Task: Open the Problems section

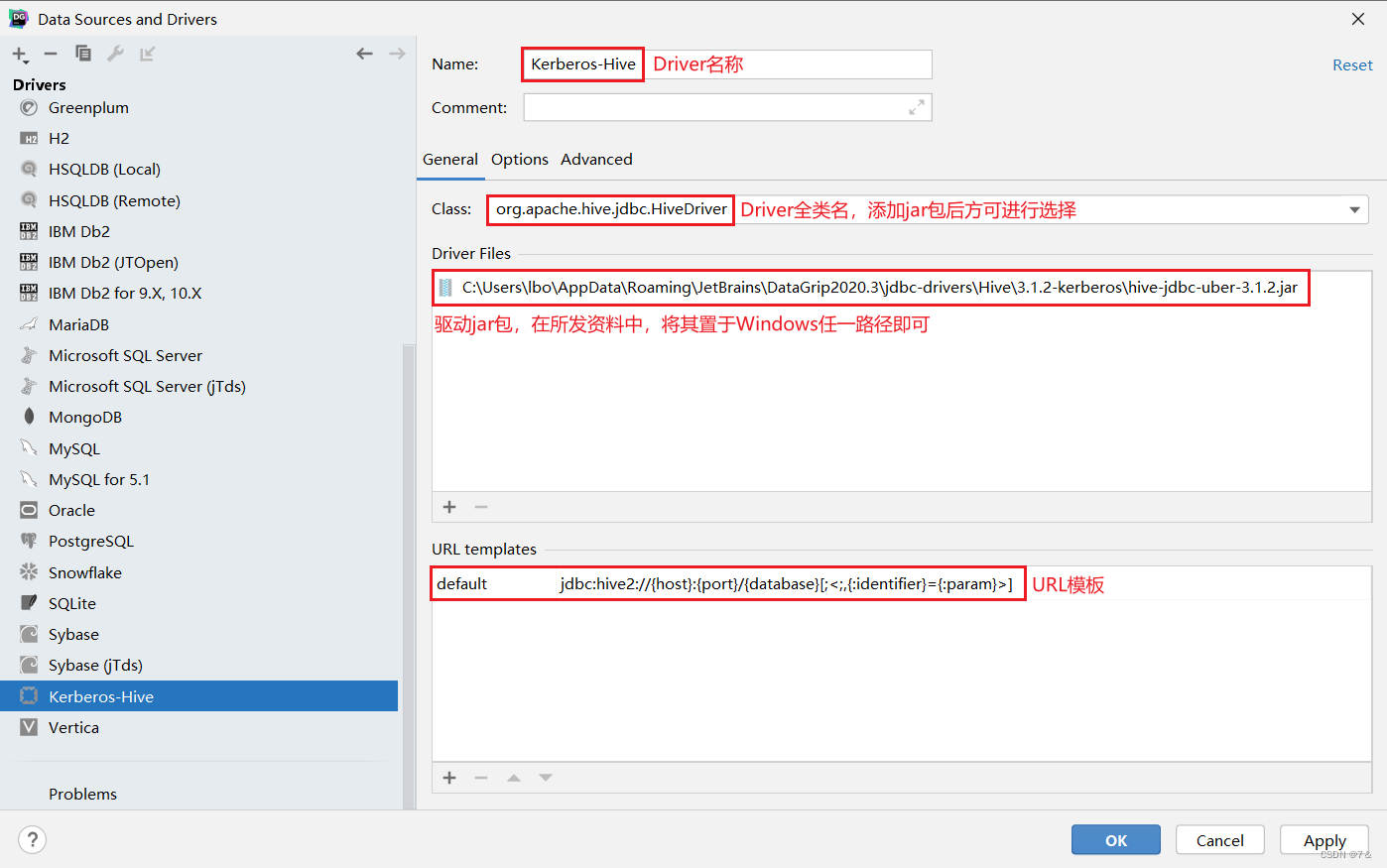Action: click(x=82, y=794)
